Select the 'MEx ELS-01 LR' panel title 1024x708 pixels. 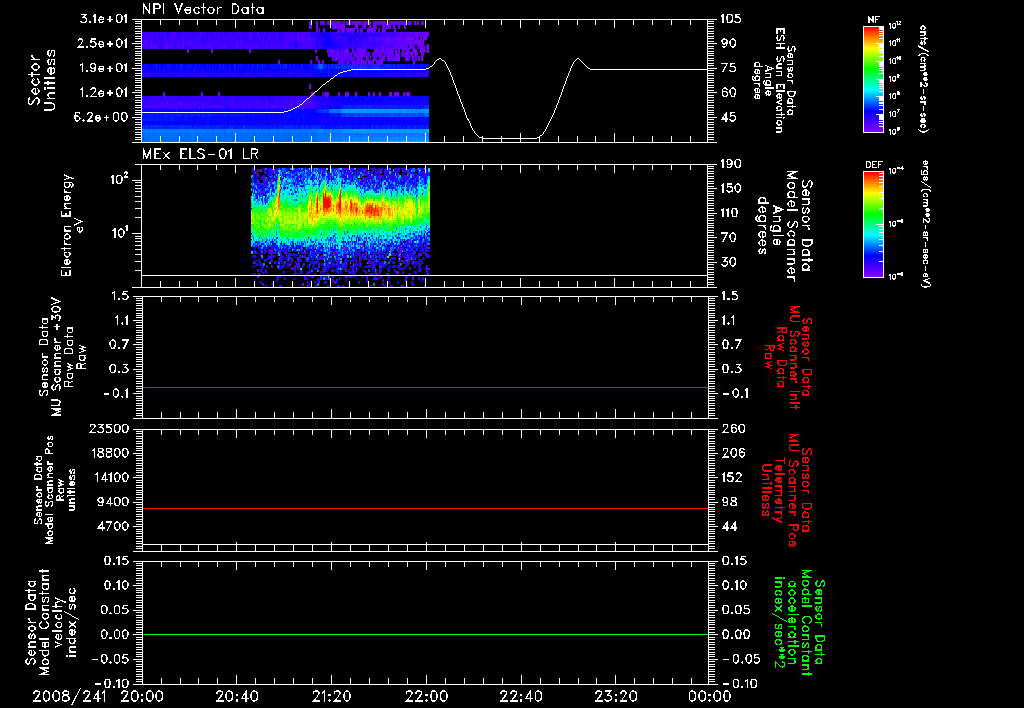(199, 154)
